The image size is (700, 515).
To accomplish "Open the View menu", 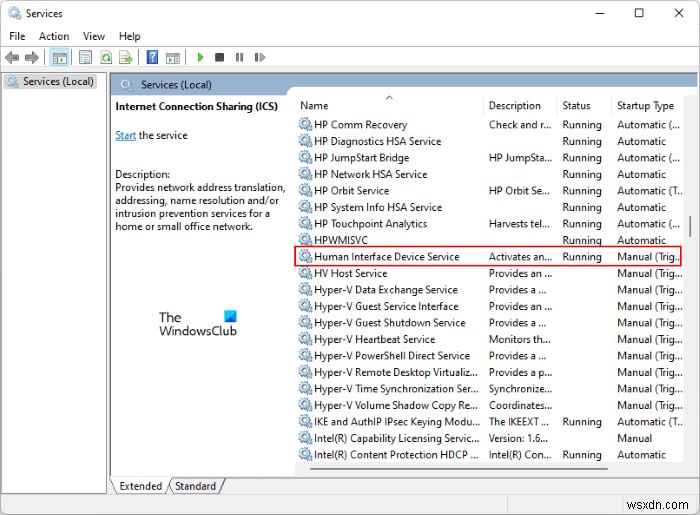I will (x=94, y=36).
